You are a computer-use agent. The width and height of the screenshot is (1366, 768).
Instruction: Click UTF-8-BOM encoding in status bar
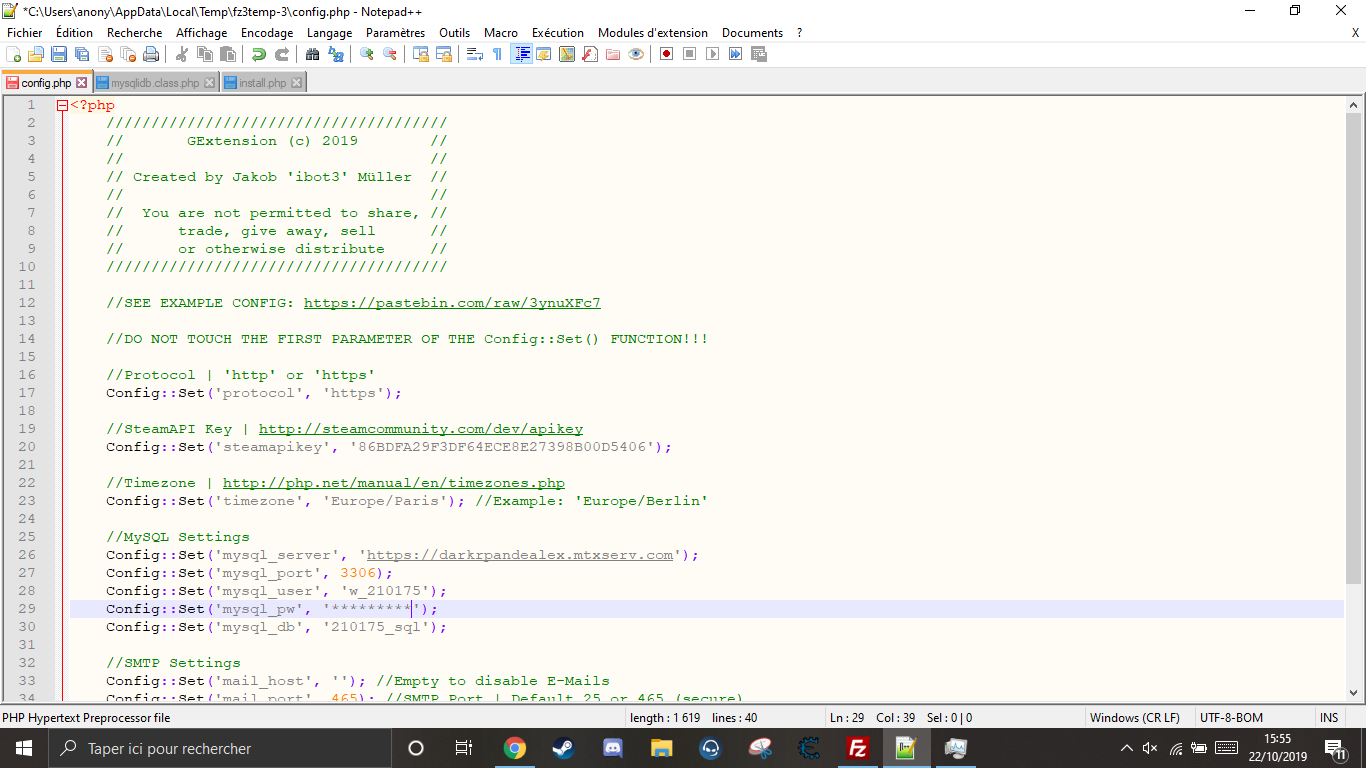[1231, 718]
